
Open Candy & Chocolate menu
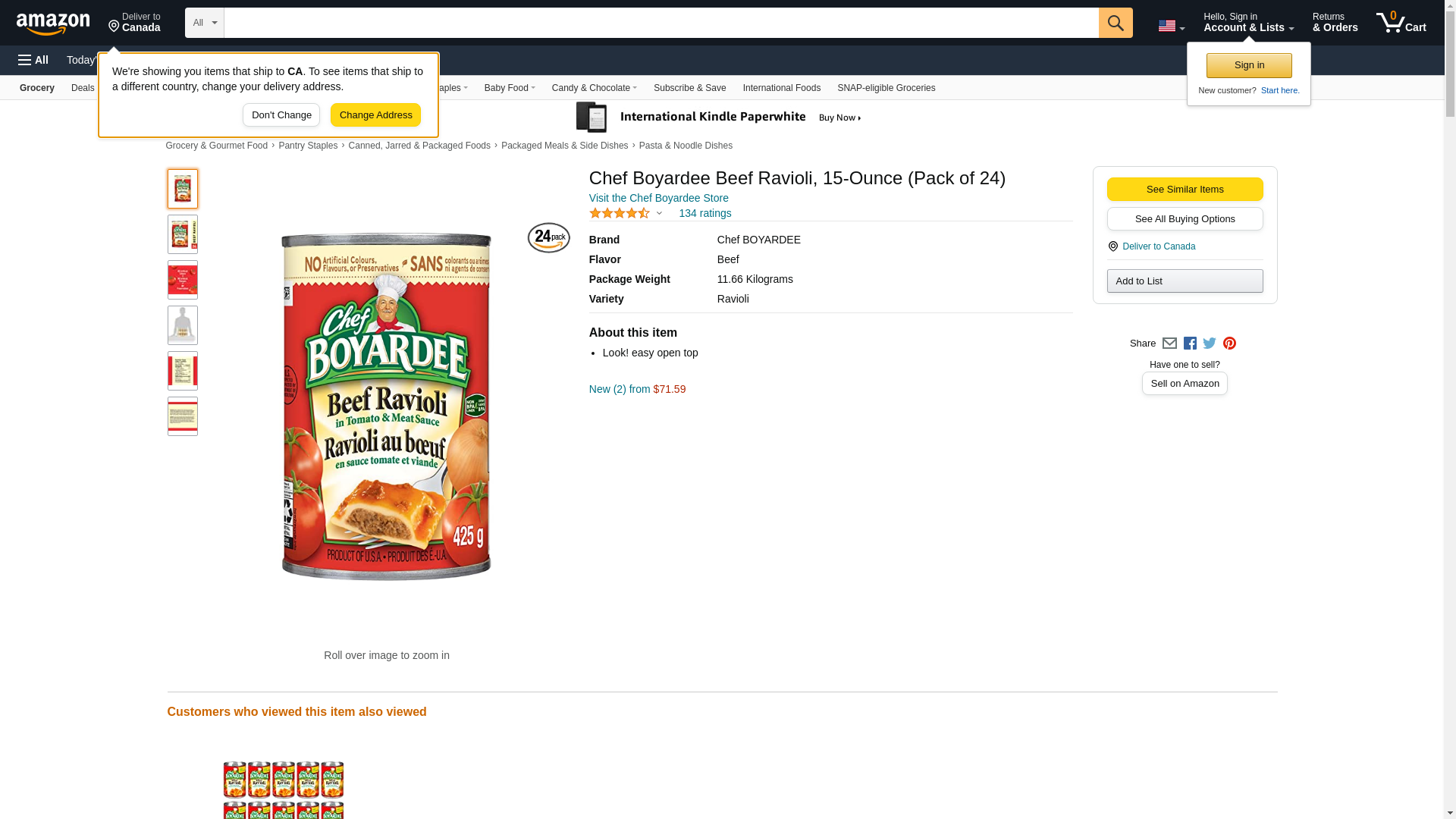[594, 88]
